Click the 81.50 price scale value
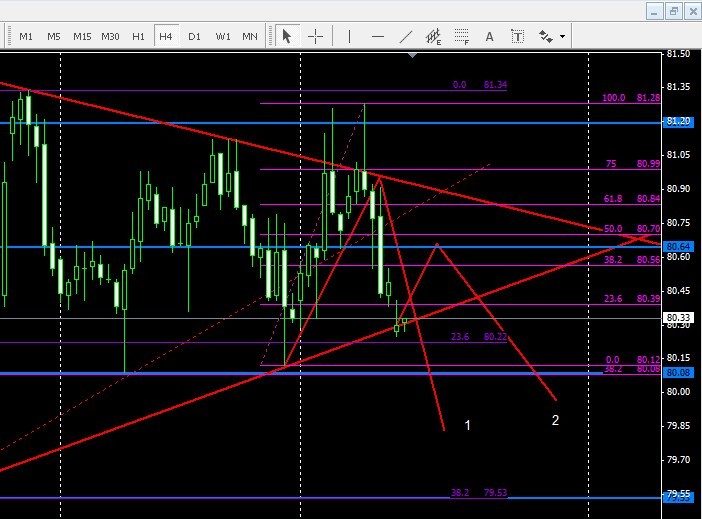 tap(678, 54)
